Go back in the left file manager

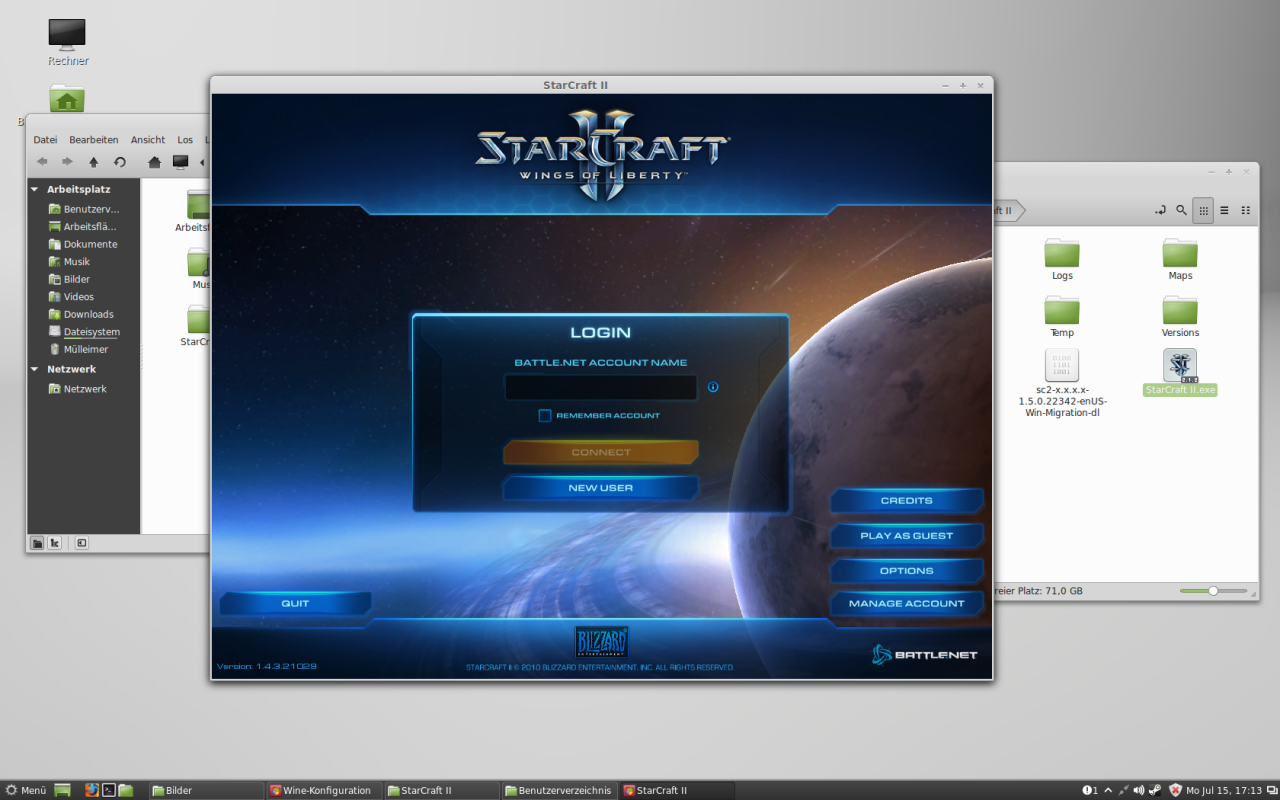[x=42, y=162]
